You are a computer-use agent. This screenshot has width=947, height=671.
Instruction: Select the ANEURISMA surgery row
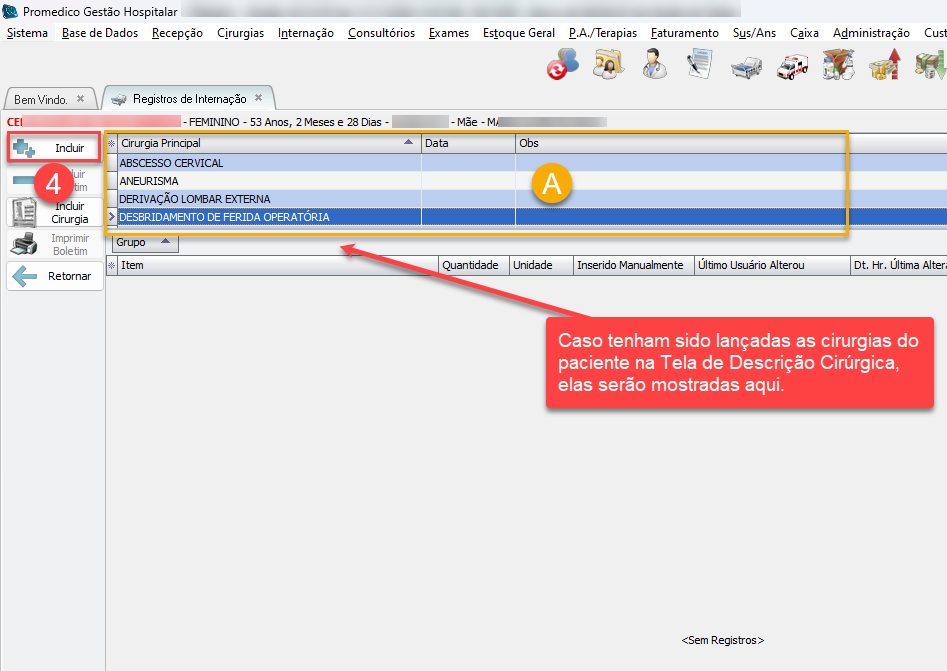268,181
